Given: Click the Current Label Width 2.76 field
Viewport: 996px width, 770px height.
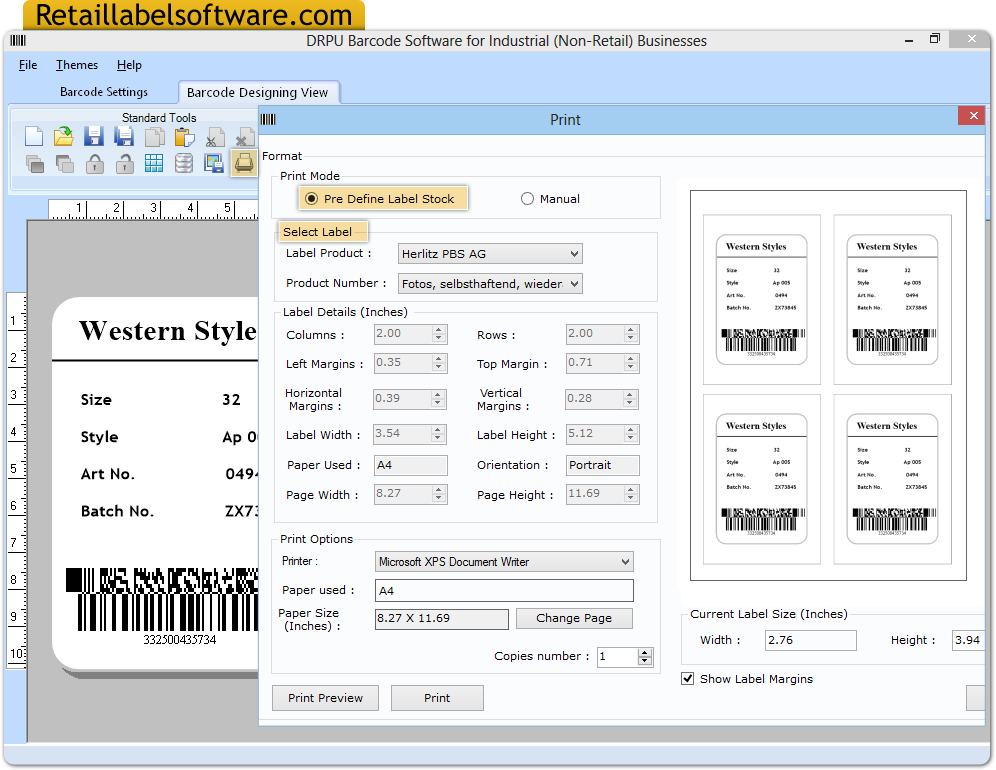Looking at the screenshot, I should click(811, 640).
